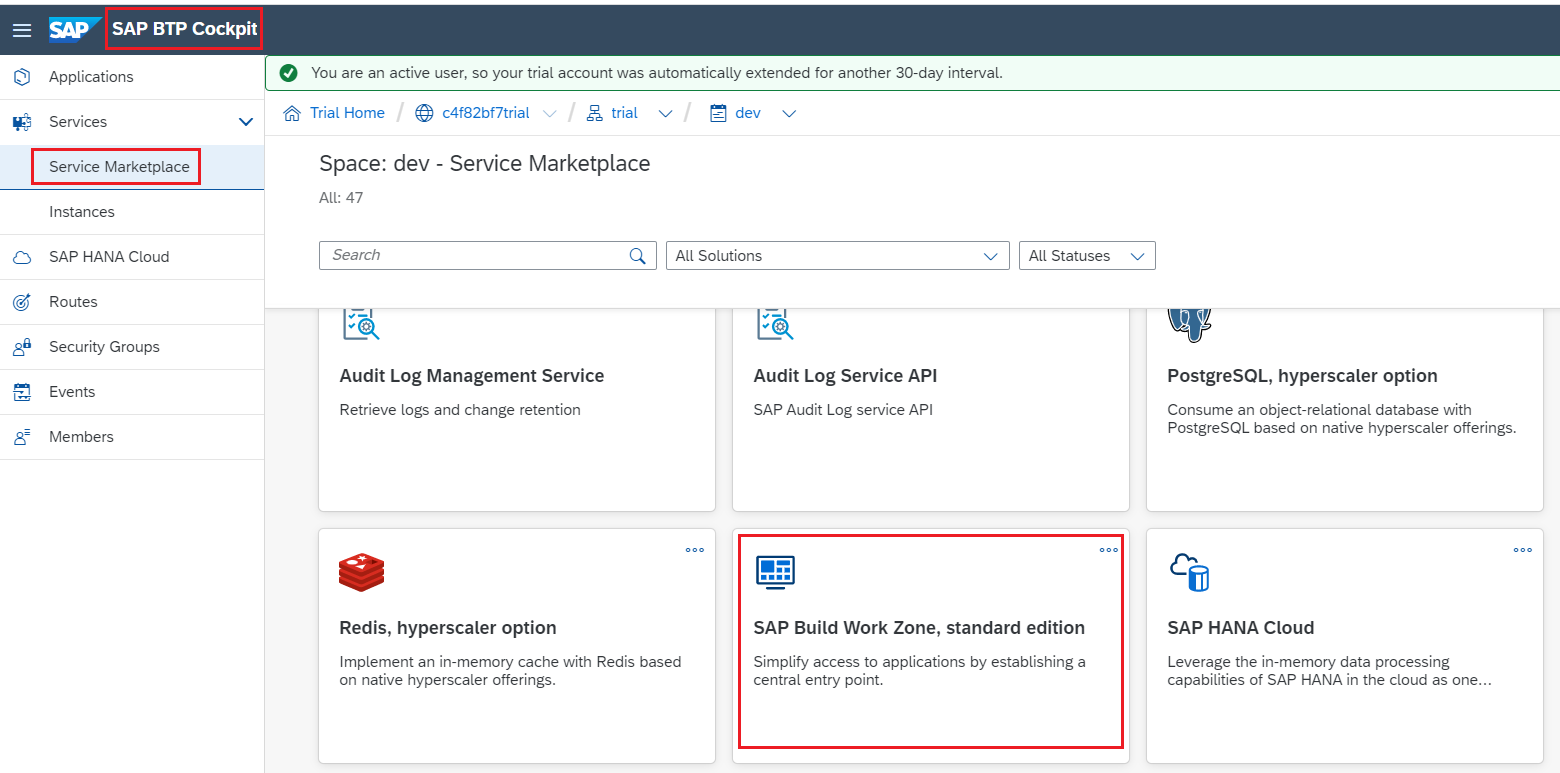Screen dimensions: 1560x773
Task: Click the globe icon beside c4f82bf7trial
Action: pos(424,113)
